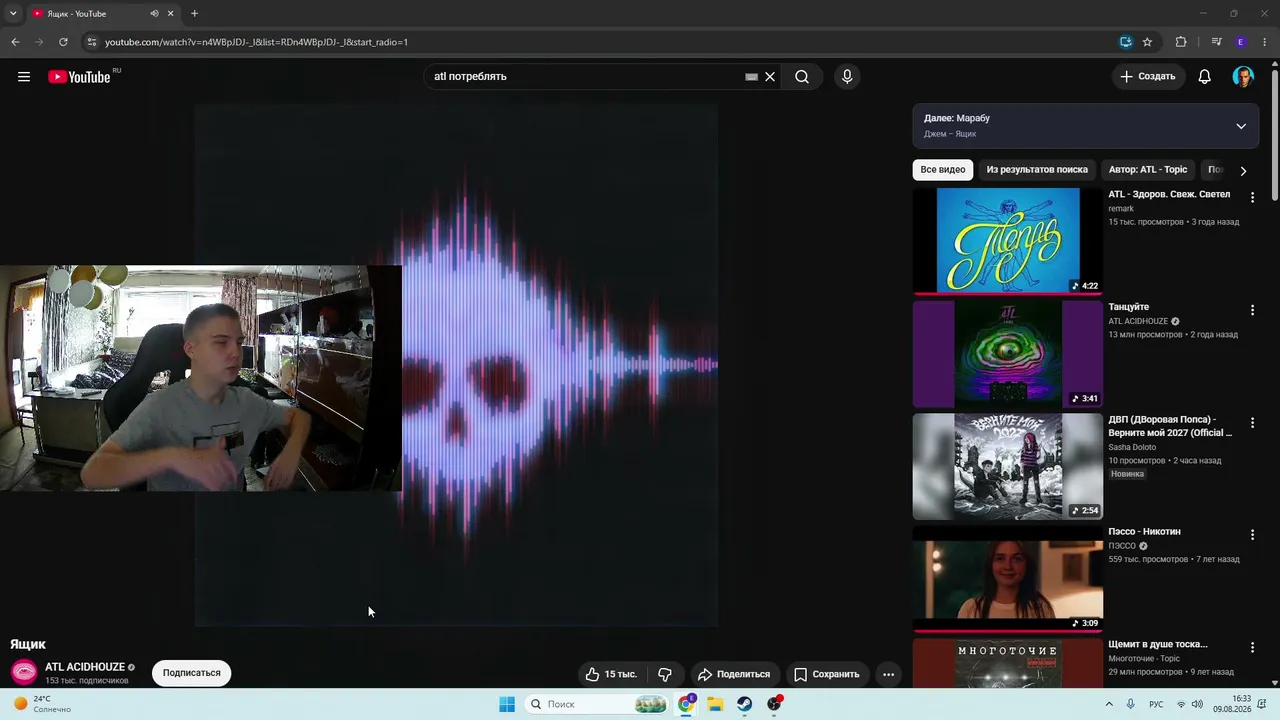Run search with the magnifier button
Viewport: 1280px width, 720px height.
(802, 77)
